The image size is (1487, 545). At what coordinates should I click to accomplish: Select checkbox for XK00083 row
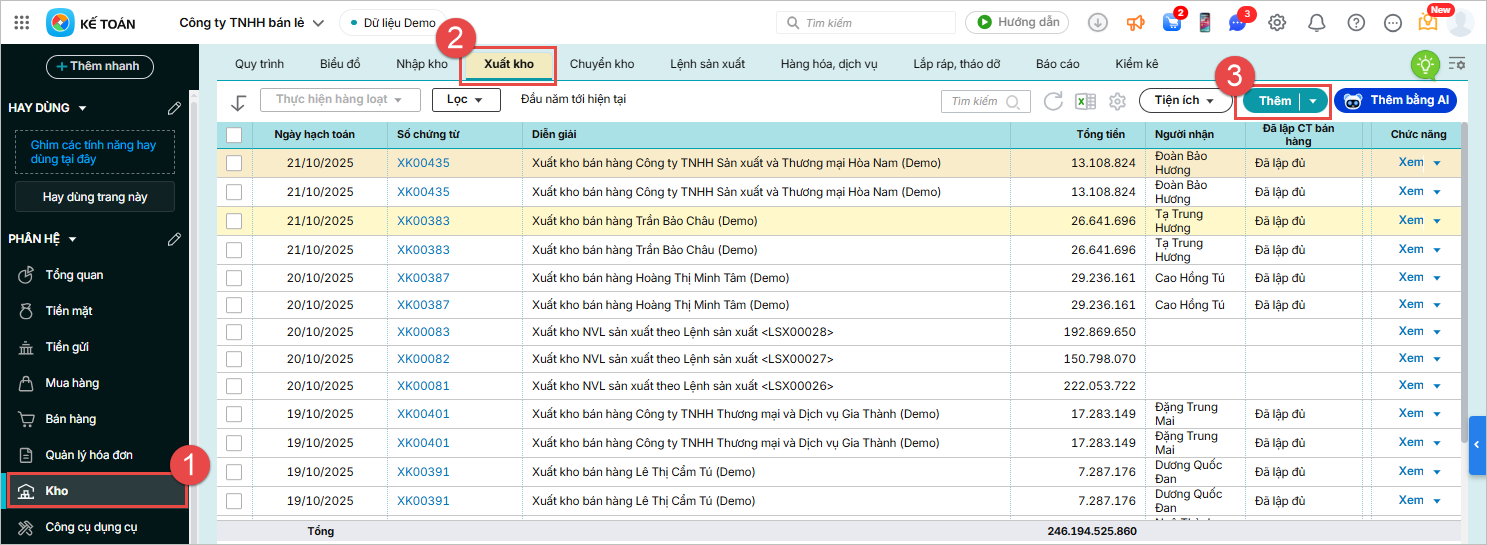[x=234, y=332]
